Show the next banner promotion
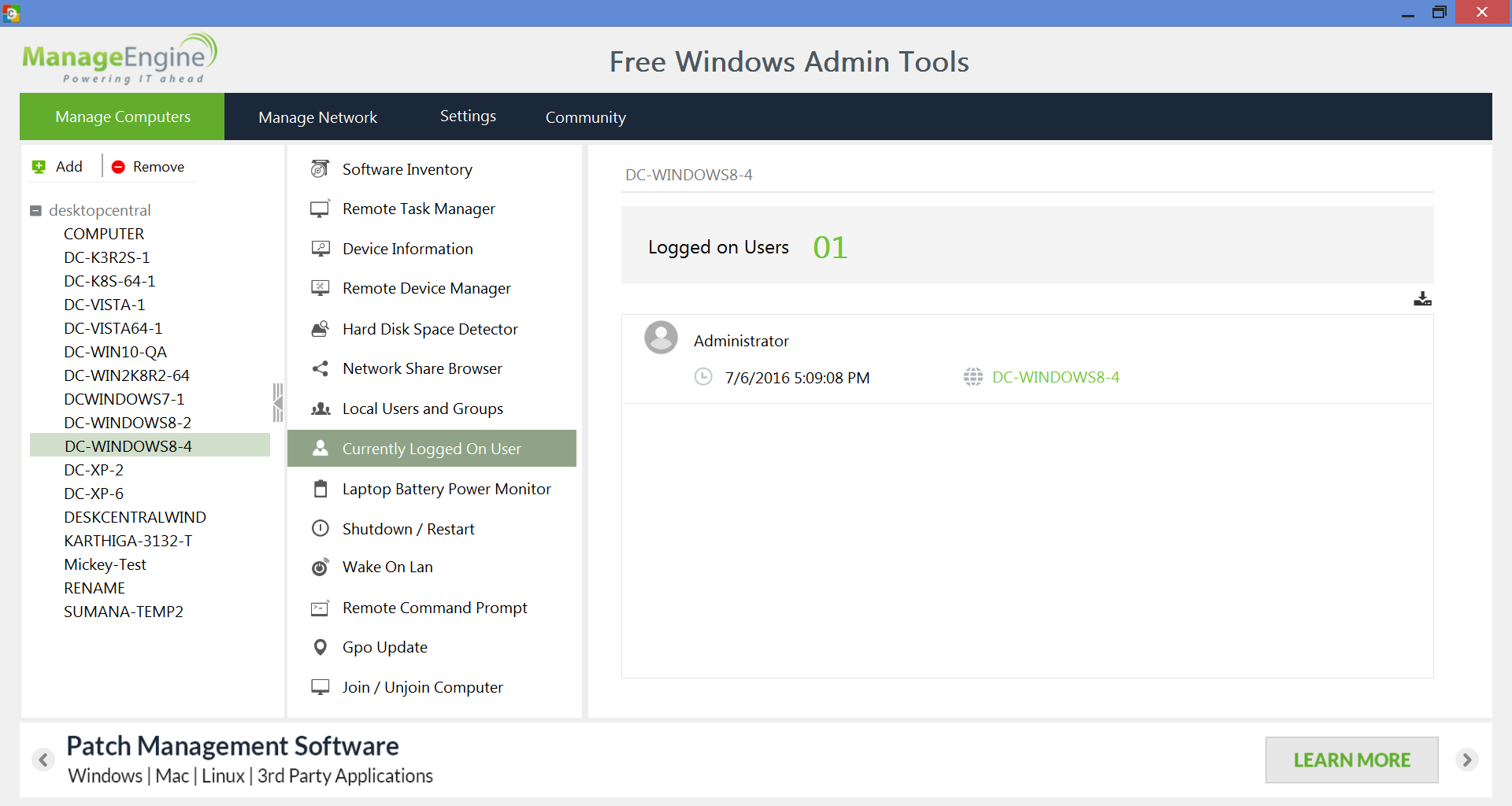Screen dimensions: 1512x806 click(1466, 760)
